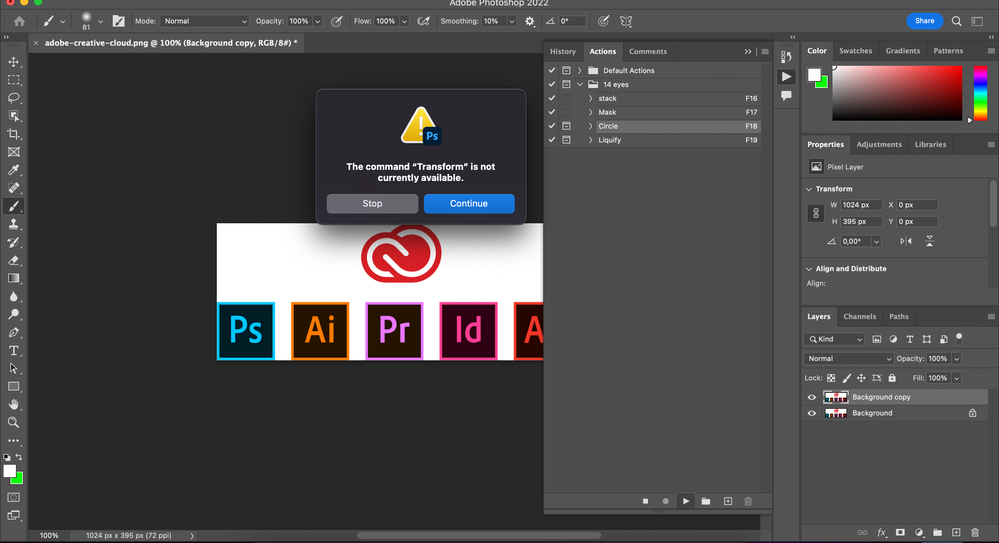This screenshot has width=999, height=543.
Task: Select the Lasso tool
Action: click(x=14, y=98)
